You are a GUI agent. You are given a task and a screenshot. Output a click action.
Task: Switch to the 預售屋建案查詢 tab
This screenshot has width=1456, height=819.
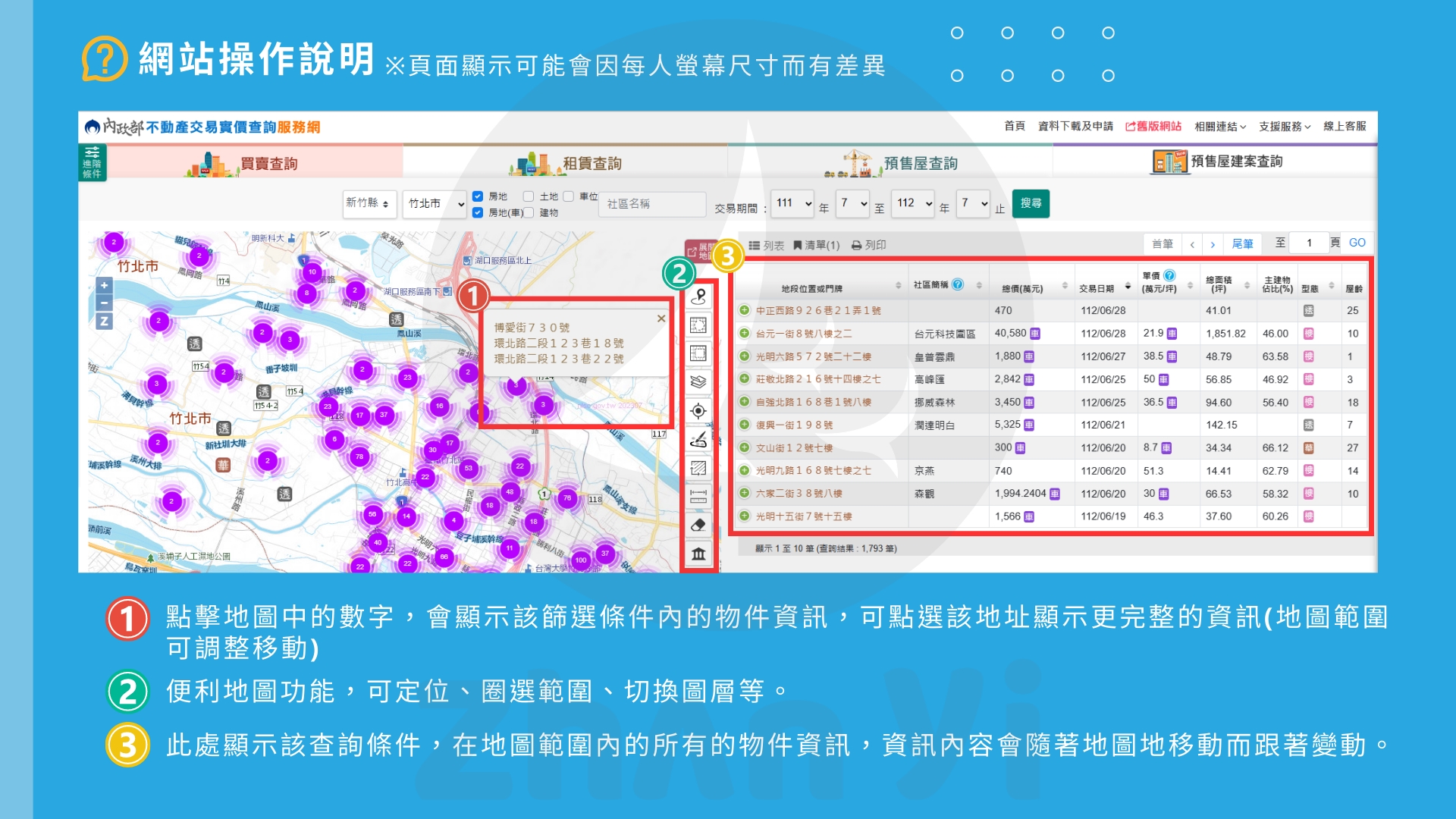(x=1215, y=162)
